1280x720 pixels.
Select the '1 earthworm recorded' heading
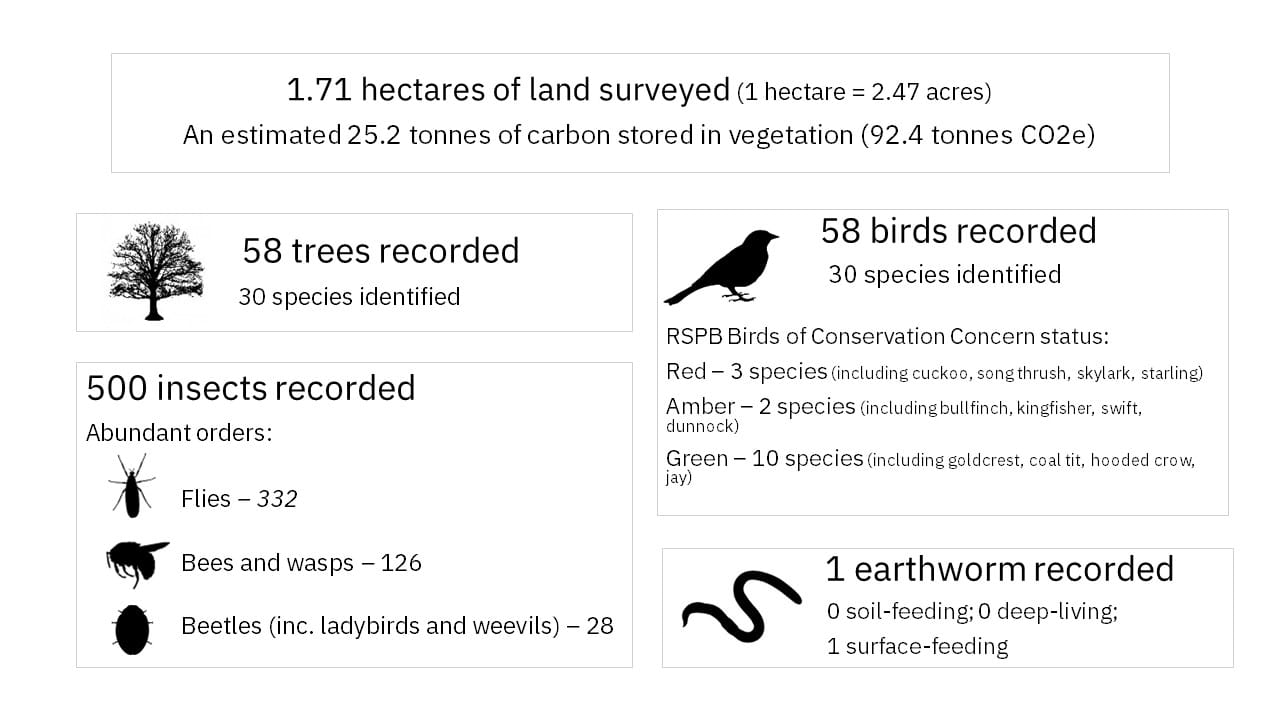click(999, 569)
